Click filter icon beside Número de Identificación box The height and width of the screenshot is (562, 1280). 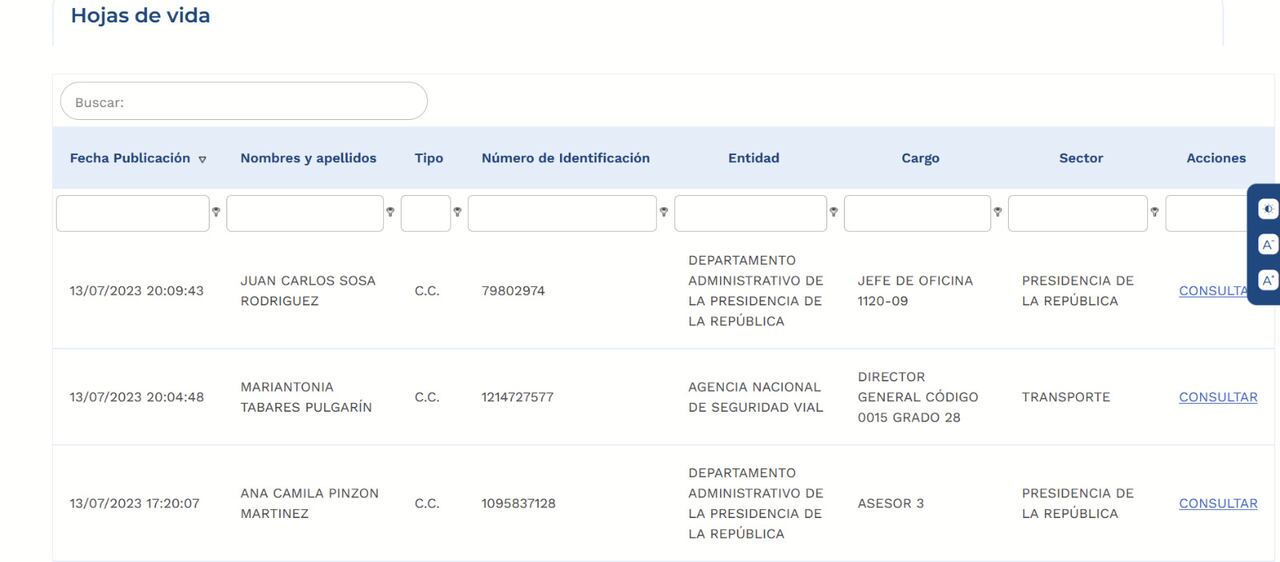[663, 212]
